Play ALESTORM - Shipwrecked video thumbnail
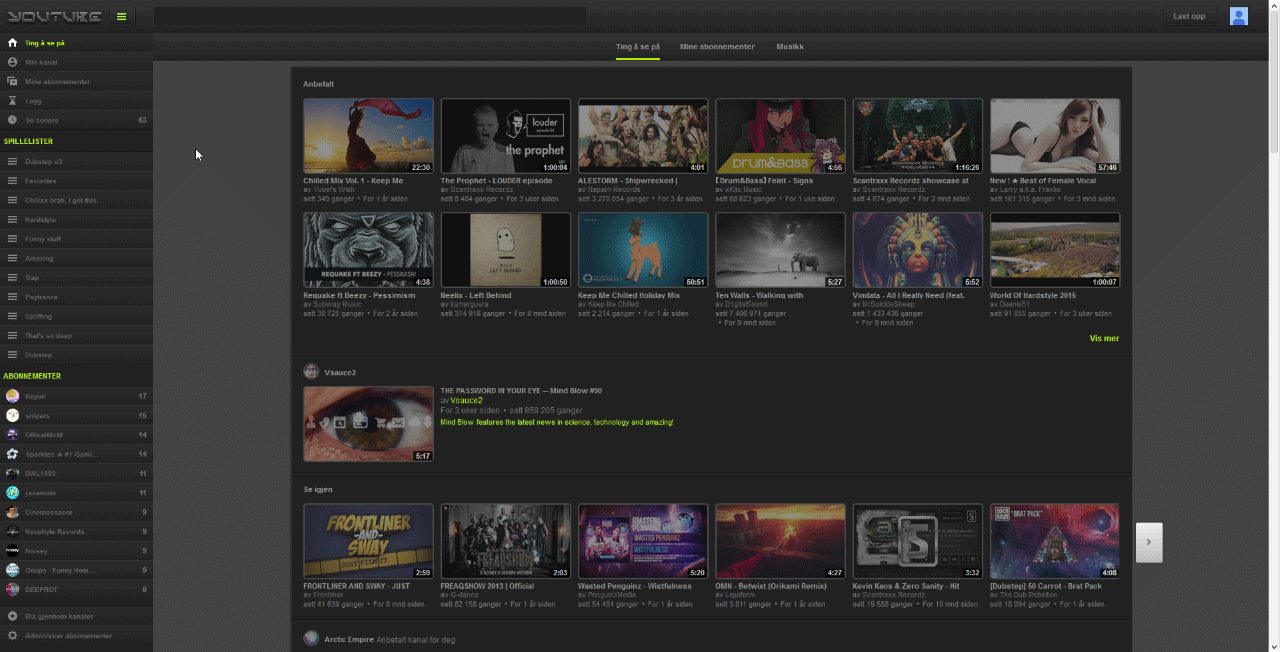The image size is (1280, 652). pyautogui.click(x=643, y=136)
